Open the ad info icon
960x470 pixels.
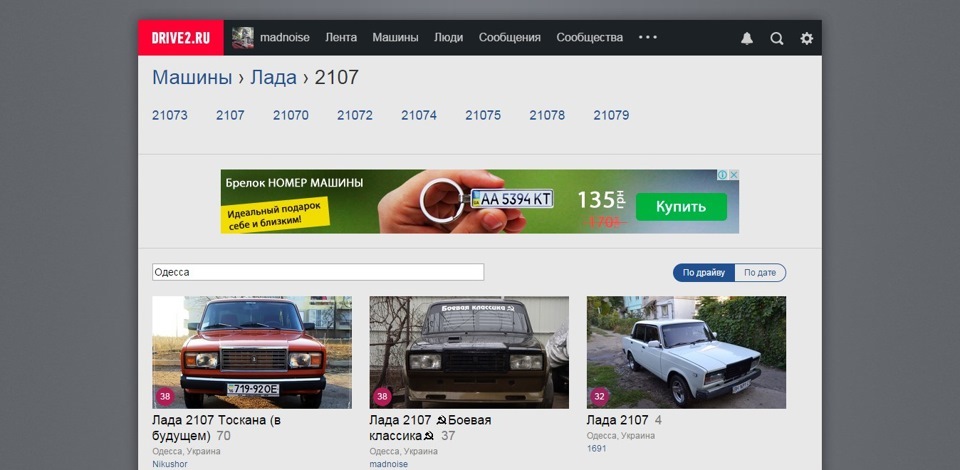[x=723, y=175]
